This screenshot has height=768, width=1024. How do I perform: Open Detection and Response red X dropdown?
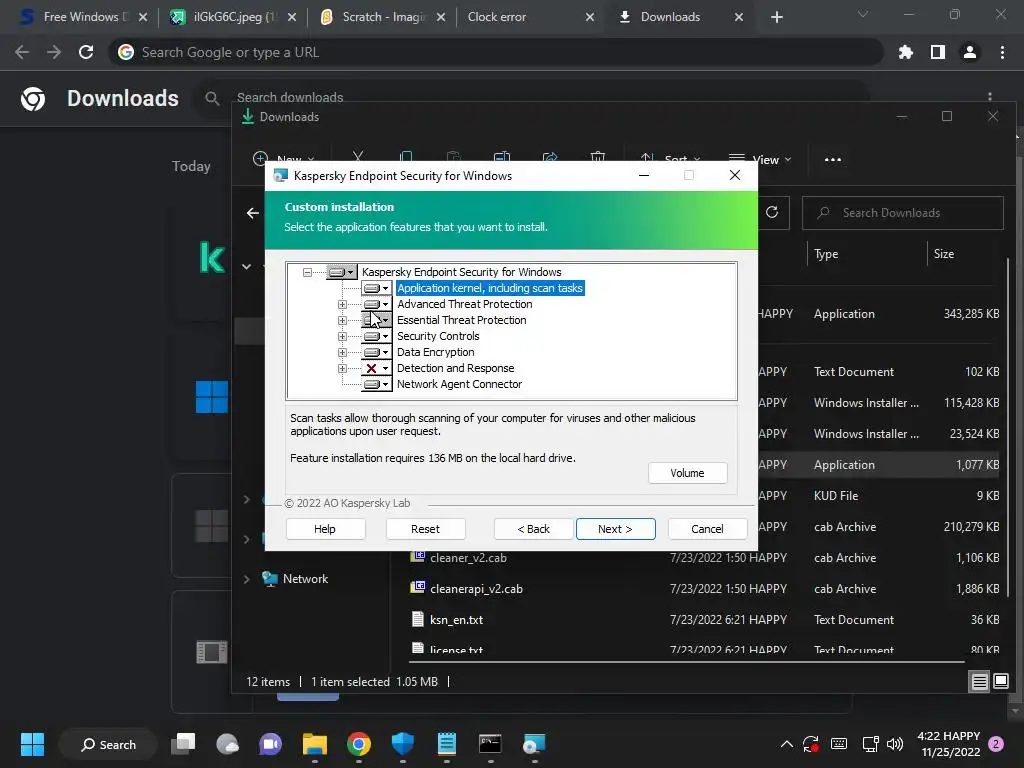pyautogui.click(x=376, y=368)
